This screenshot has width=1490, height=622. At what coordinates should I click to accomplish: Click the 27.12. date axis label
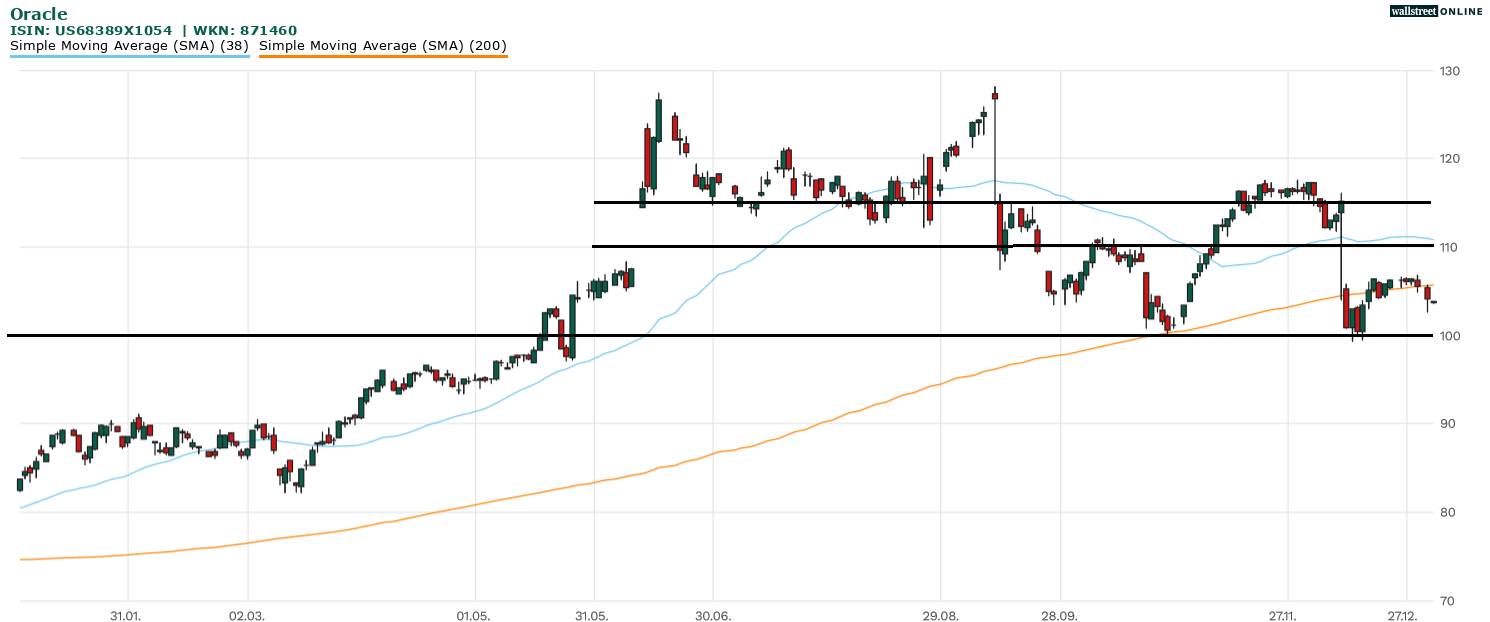1406,615
